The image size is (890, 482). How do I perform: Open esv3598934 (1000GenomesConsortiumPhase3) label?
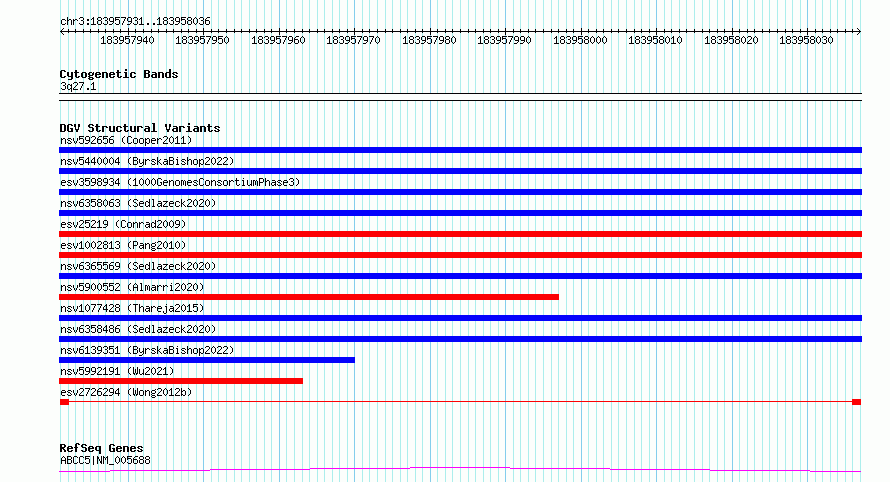pyautogui.click(x=180, y=182)
